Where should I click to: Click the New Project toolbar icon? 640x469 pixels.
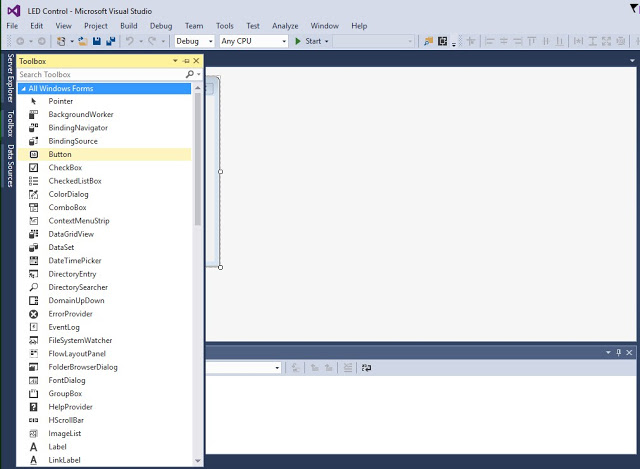[61, 41]
